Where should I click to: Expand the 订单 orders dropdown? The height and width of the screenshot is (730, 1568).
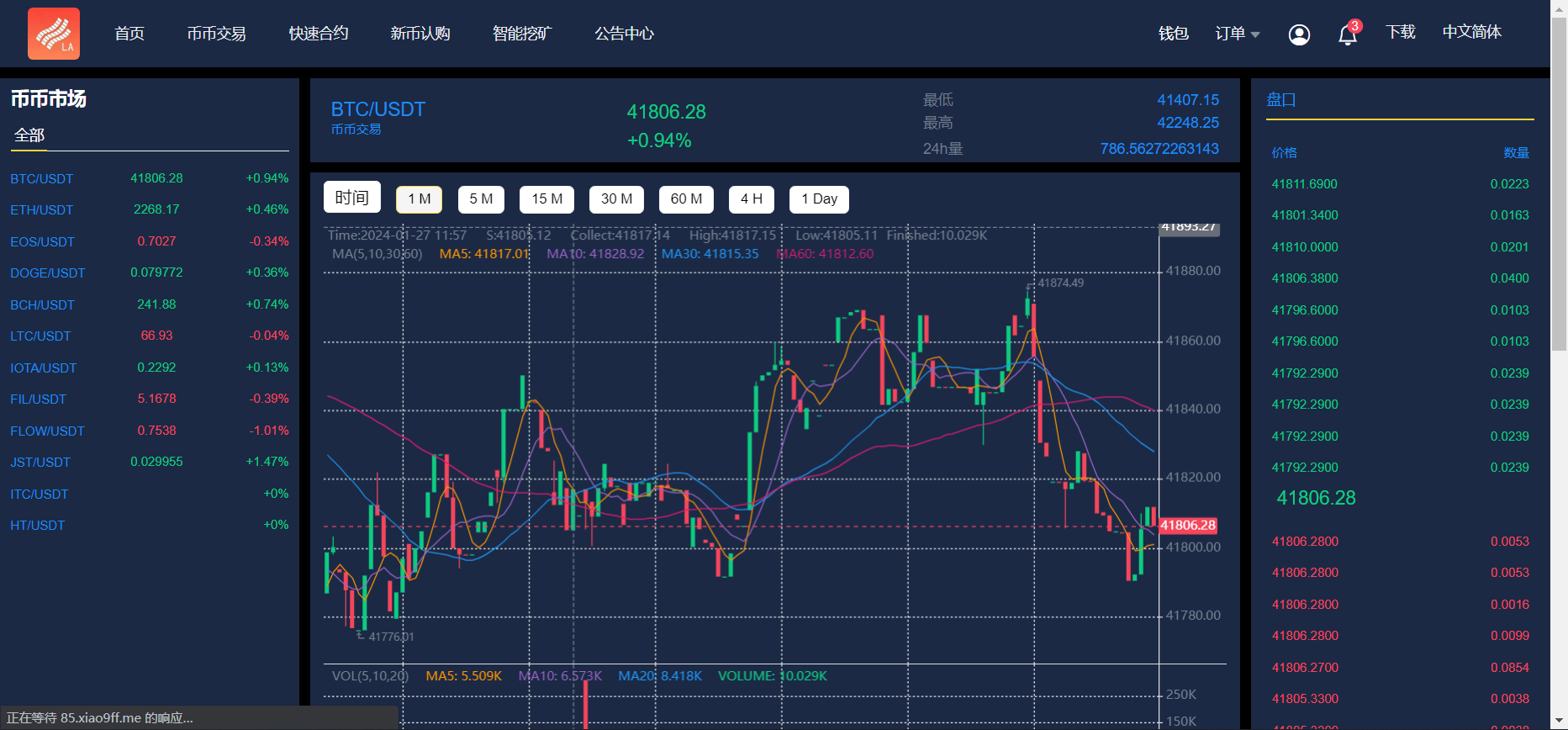1238,34
